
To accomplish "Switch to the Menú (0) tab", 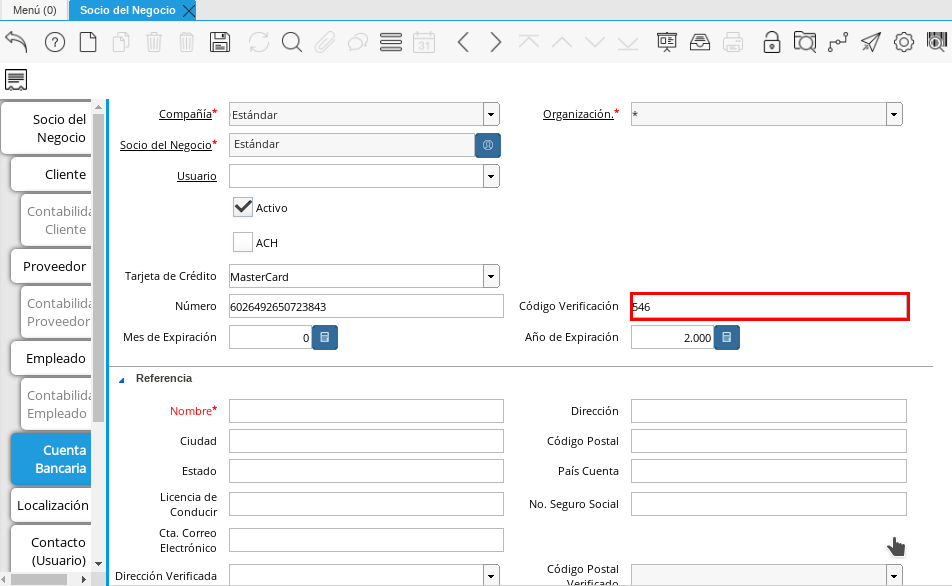I will (34, 10).
